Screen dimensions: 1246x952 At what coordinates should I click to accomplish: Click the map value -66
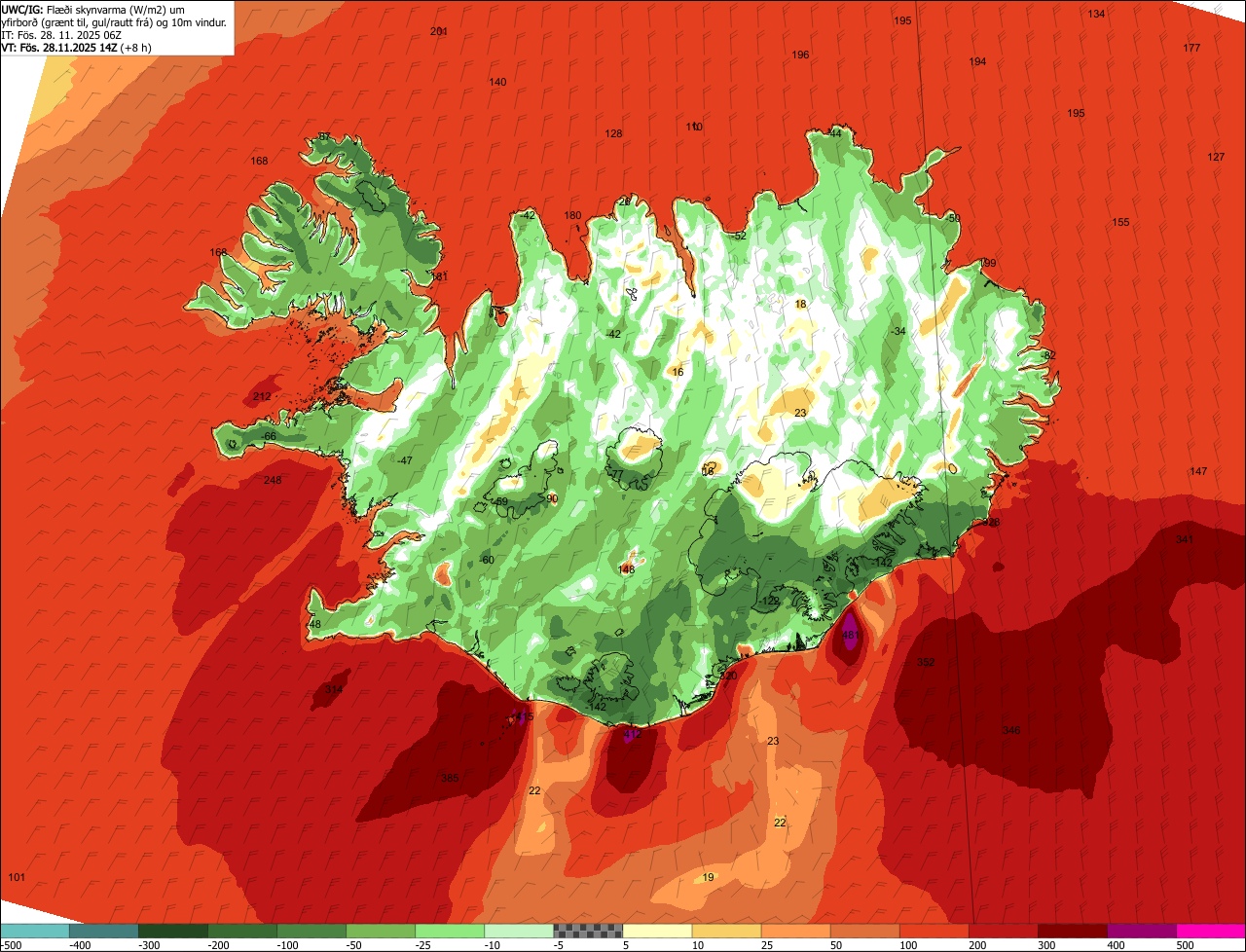point(269,436)
